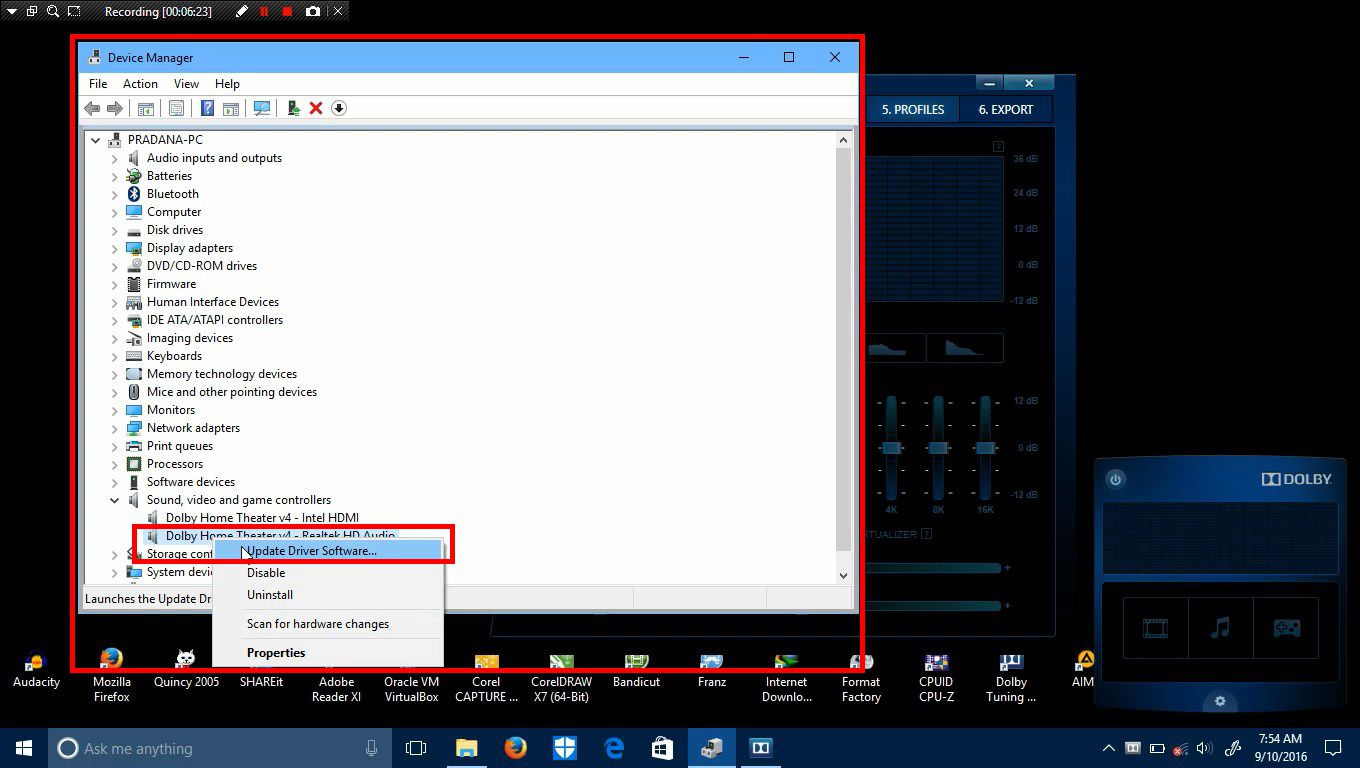Image resolution: width=1360 pixels, height=768 pixels.
Task: Open Franz desktop shortcut
Action: pyautogui.click(x=711, y=670)
